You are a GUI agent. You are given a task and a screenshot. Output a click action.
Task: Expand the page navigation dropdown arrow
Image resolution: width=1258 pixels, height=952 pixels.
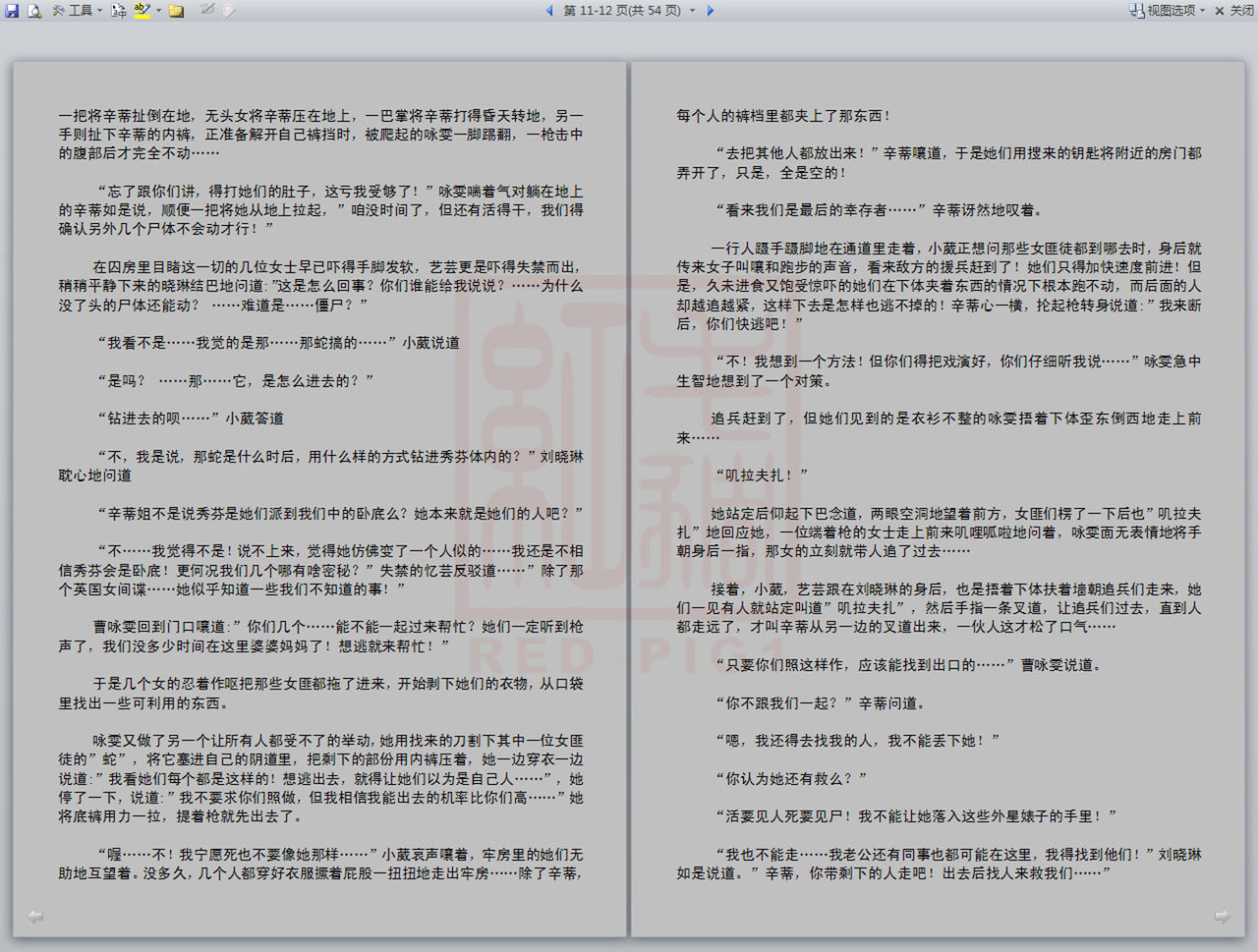pyautogui.click(x=692, y=11)
